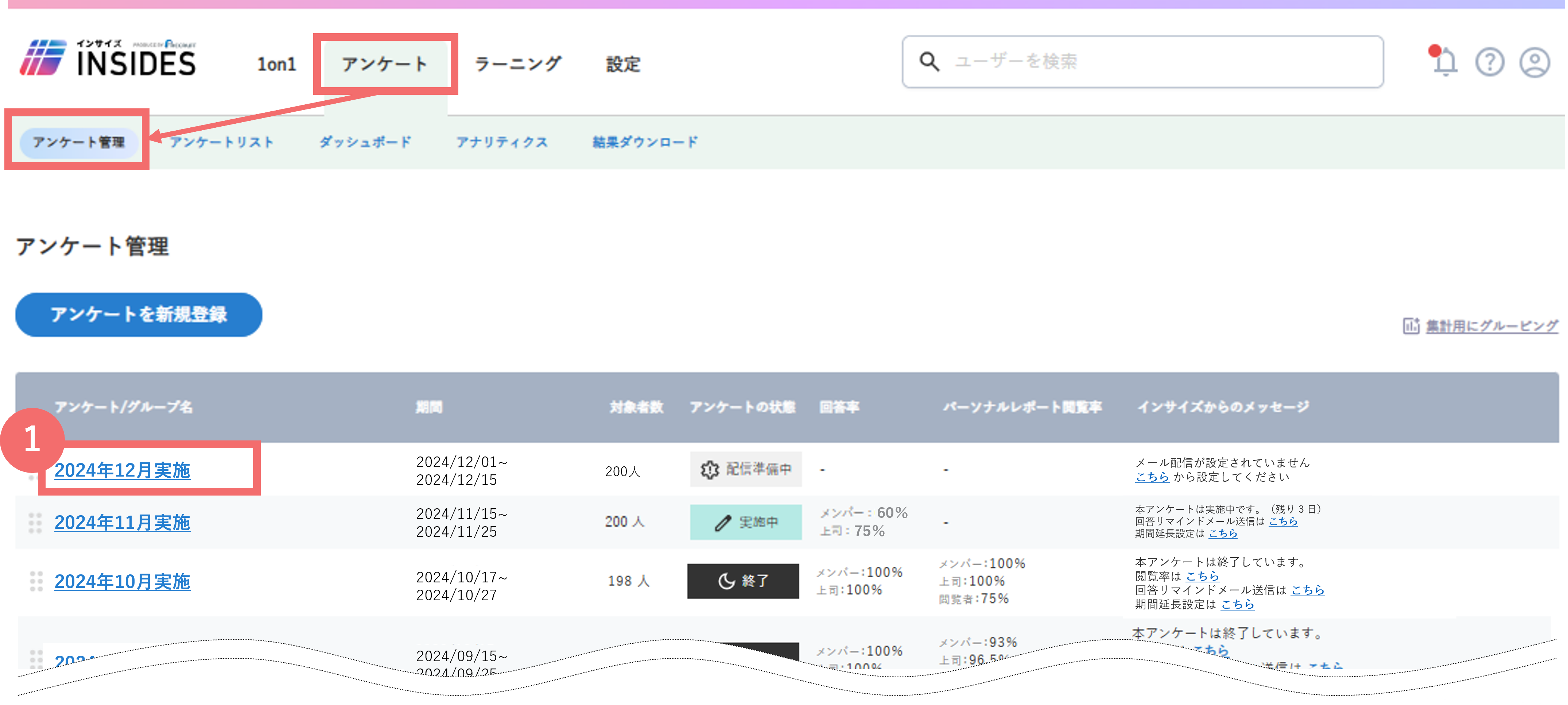The image size is (1568, 705).
Task: Open the 2024年10月実施 survey
Action: point(123,582)
